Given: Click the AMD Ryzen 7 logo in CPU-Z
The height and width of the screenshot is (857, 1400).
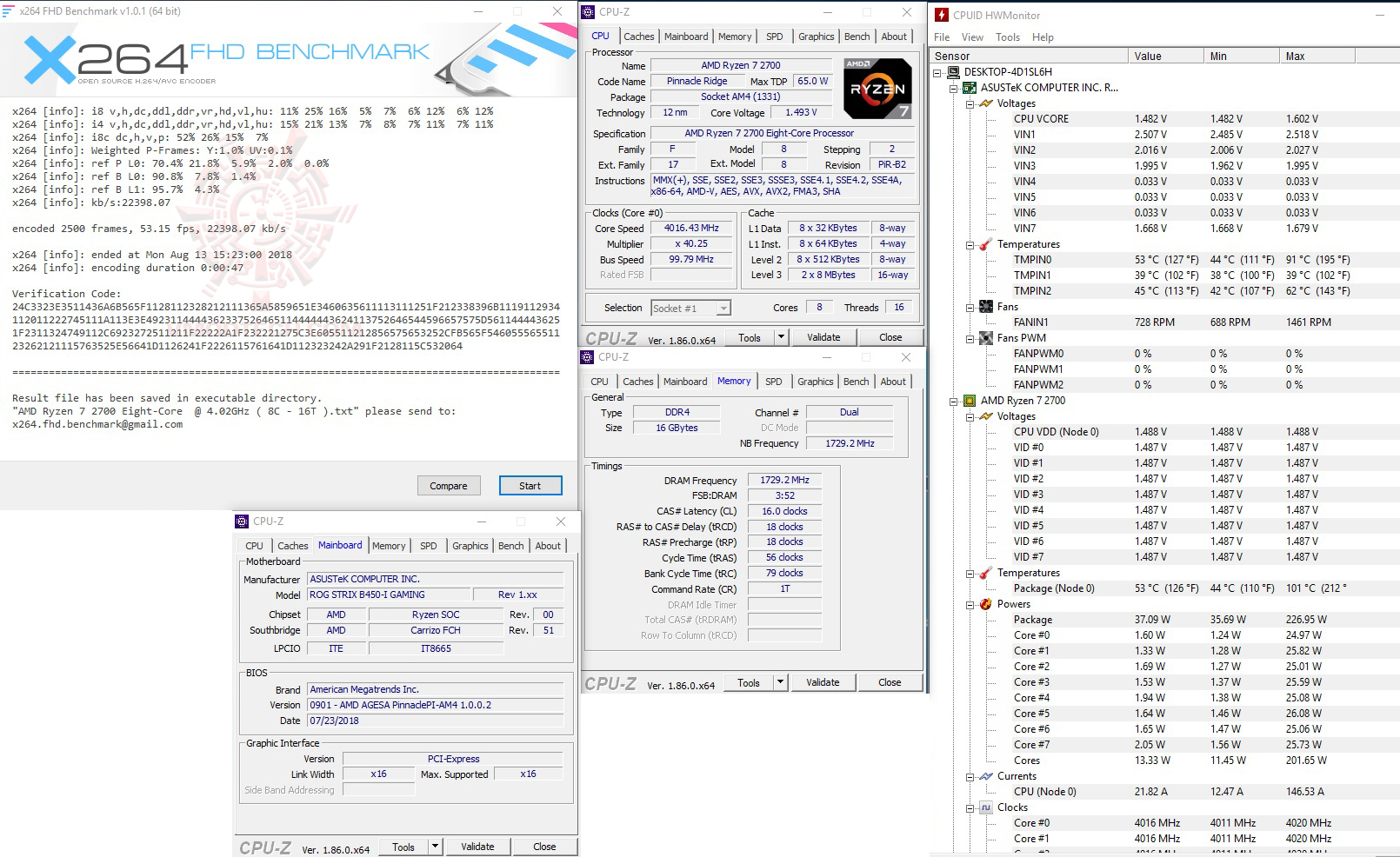Looking at the screenshot, I should pos(877,90).
